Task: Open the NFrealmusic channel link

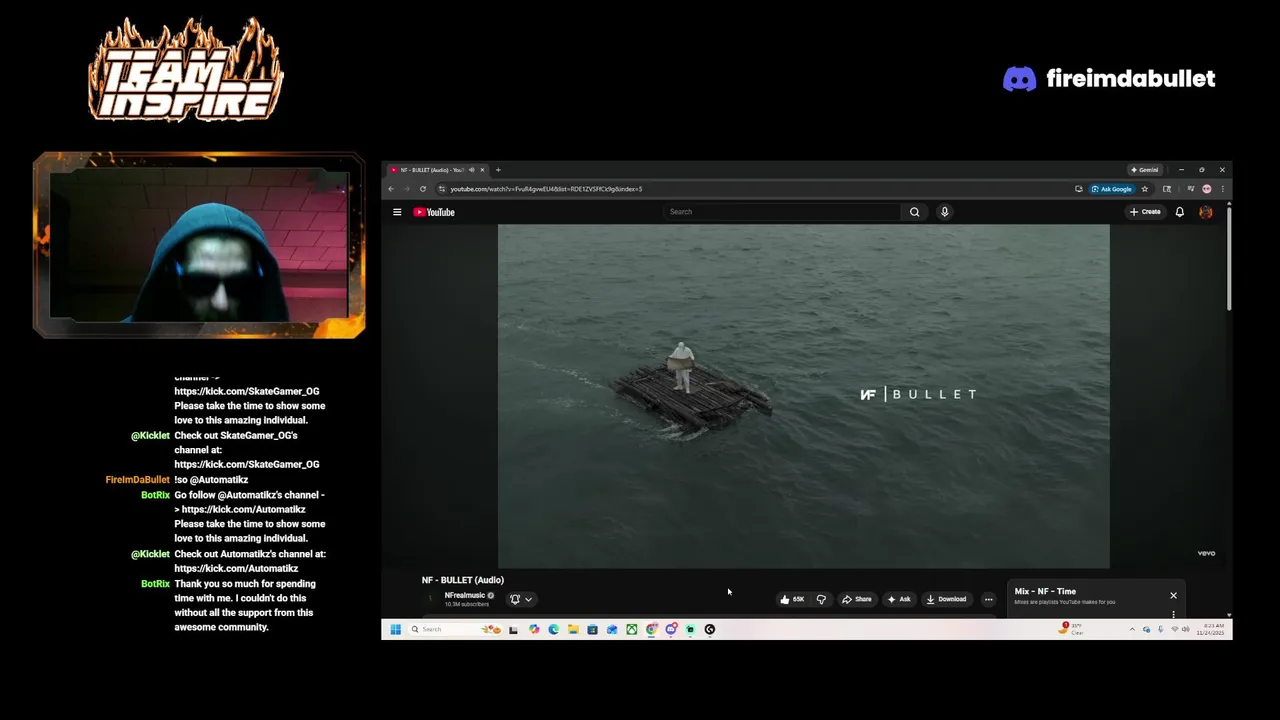Action: coord(465,595)
